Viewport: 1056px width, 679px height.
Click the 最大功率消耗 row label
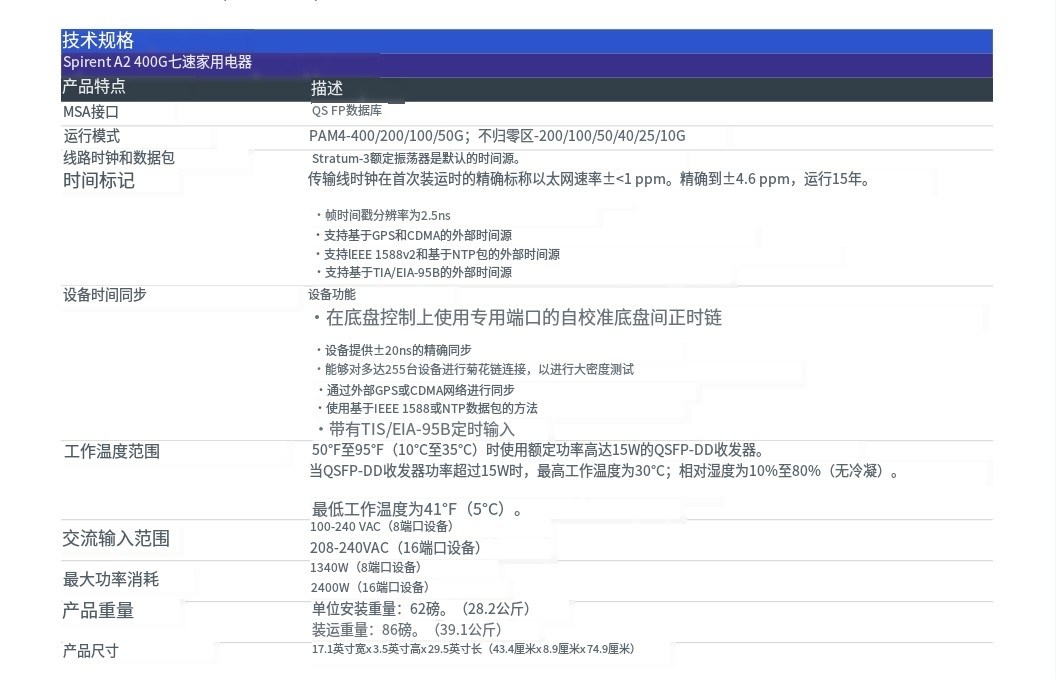(111, 580)
